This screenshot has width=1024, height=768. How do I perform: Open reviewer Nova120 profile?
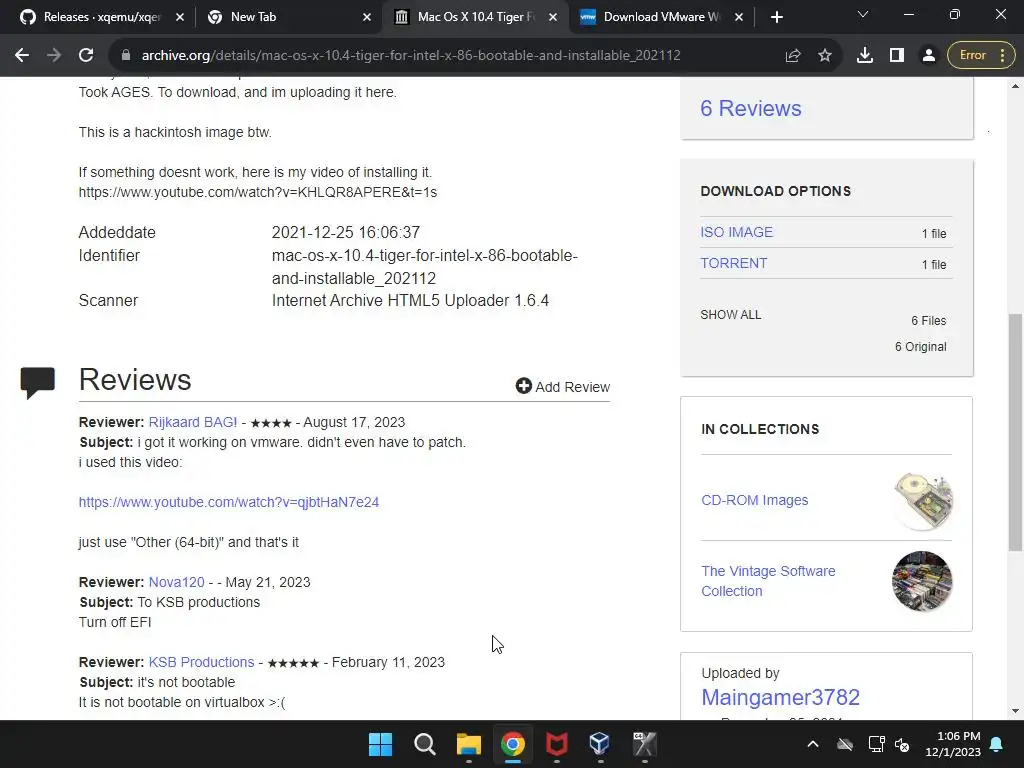coord(176,582)
